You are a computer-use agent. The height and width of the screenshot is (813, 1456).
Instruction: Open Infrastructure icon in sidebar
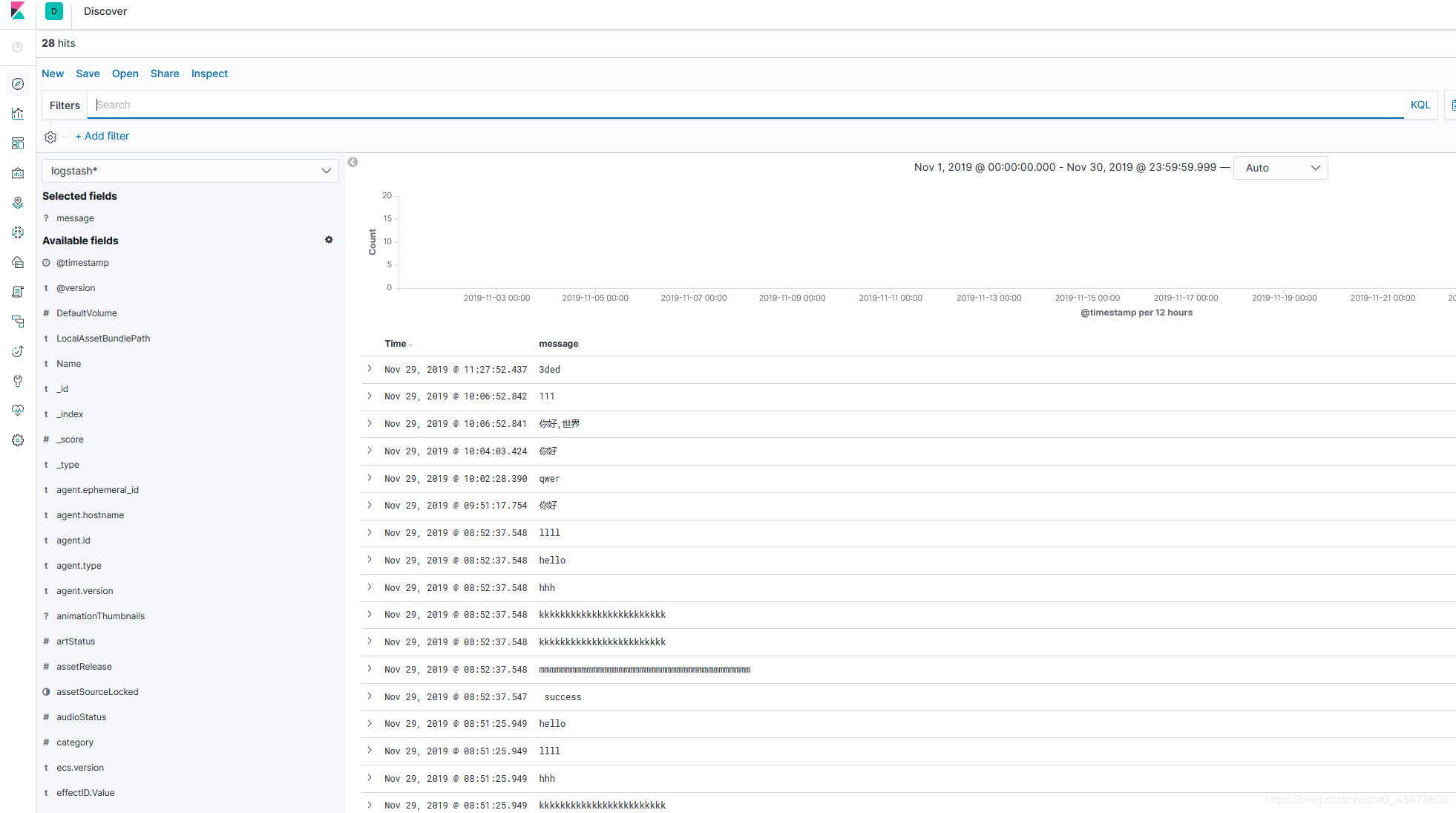pos(18,262)
